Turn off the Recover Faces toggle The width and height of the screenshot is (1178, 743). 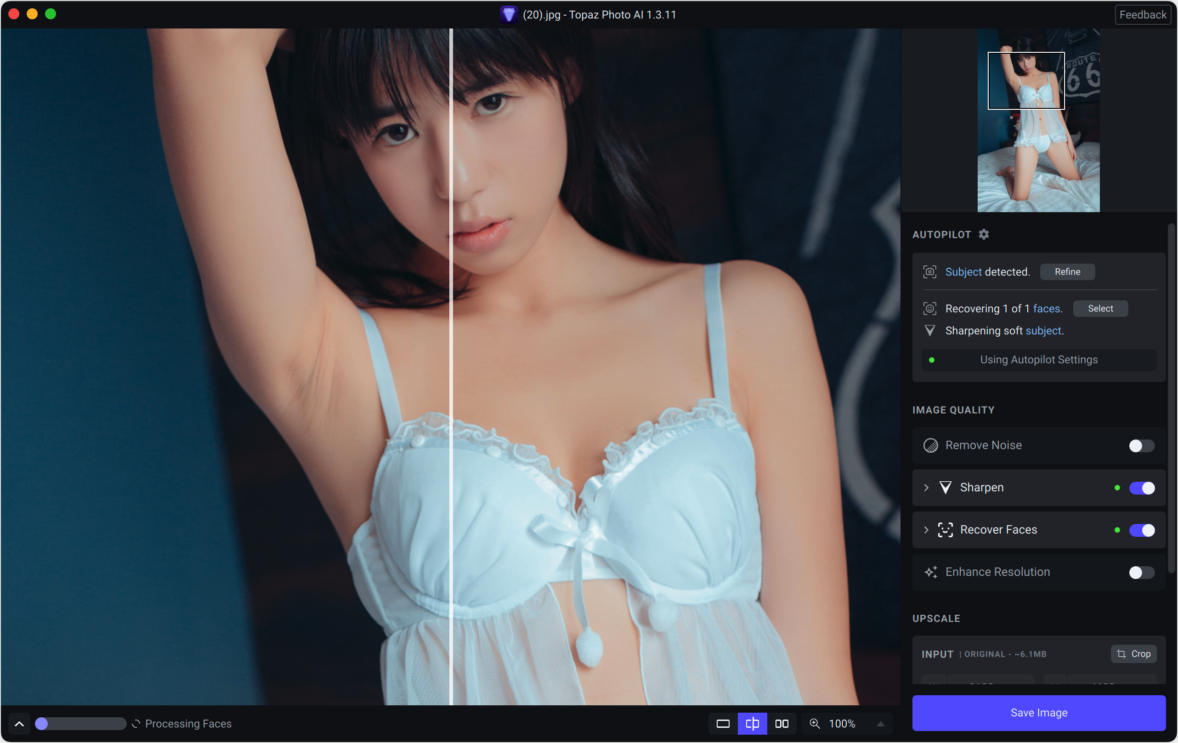1141,530
